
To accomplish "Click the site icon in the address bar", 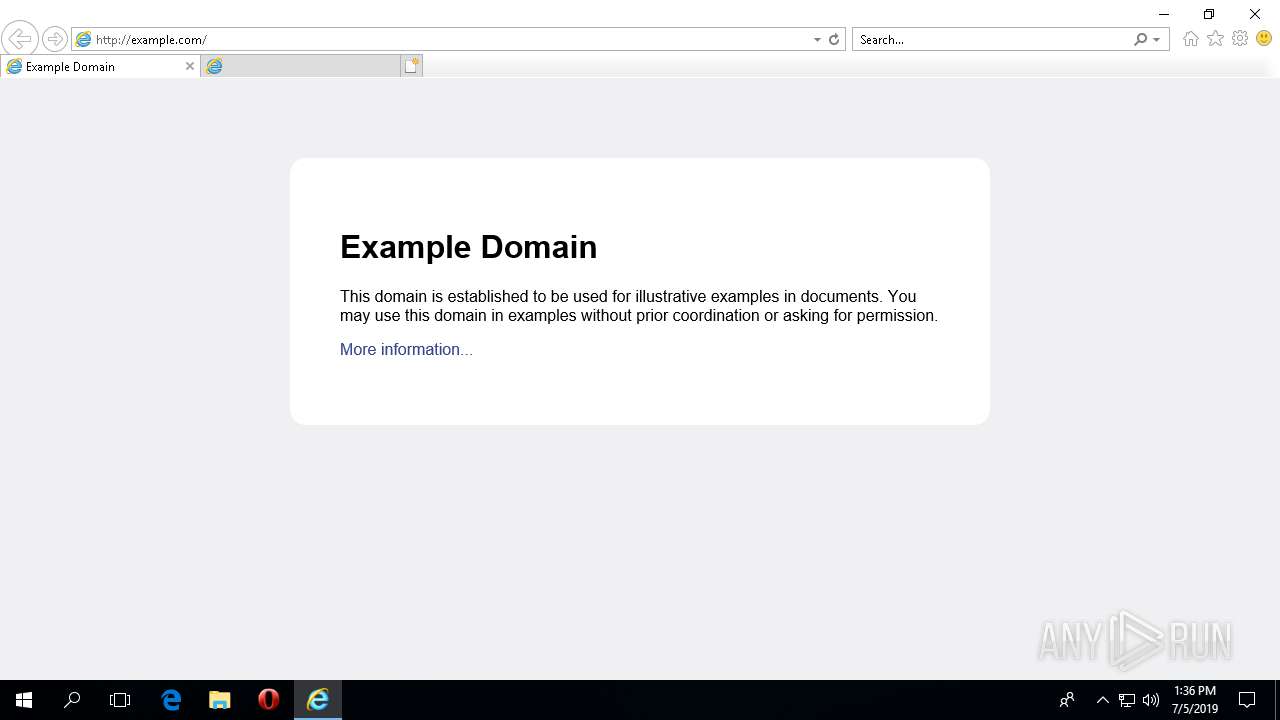I will pyautogui.click(x=84, y=40).
